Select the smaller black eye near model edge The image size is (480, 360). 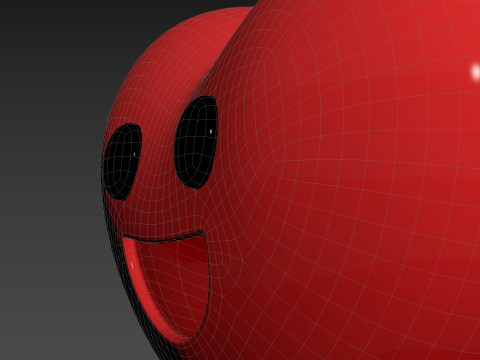tap(122, 162)
